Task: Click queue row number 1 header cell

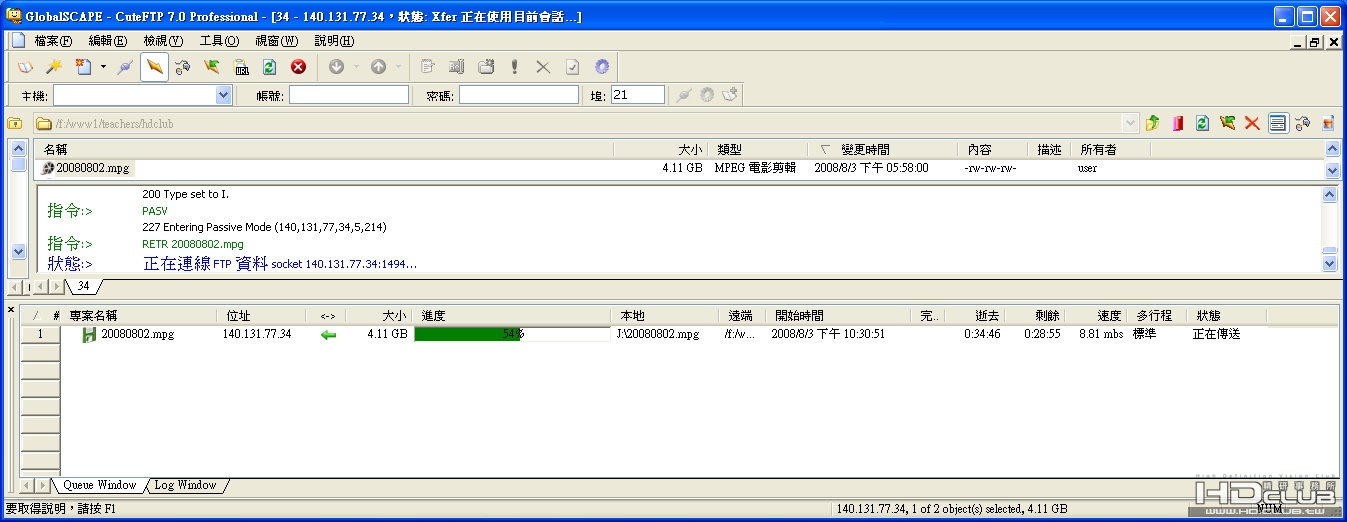Action: [40, 334]
